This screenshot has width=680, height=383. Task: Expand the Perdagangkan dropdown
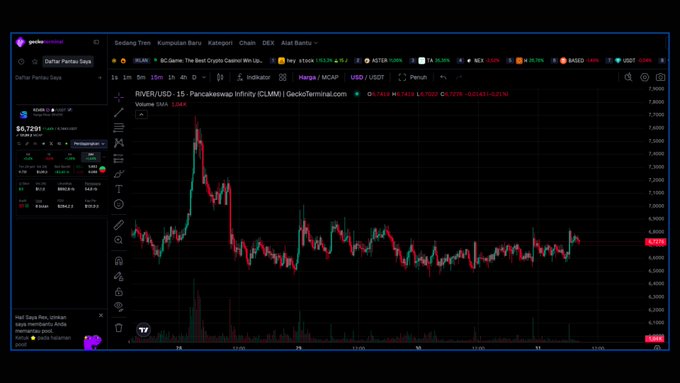click(x=89, y=144)
